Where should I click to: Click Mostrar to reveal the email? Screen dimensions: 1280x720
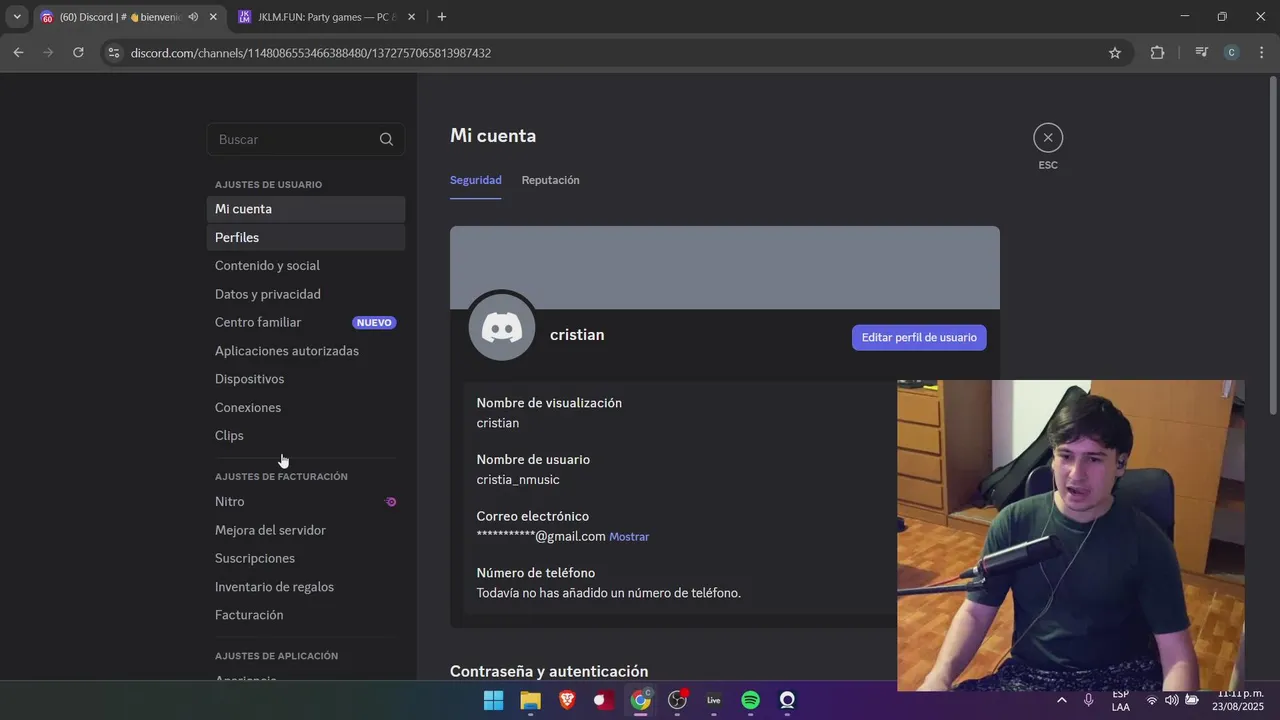tap(629, 537)
